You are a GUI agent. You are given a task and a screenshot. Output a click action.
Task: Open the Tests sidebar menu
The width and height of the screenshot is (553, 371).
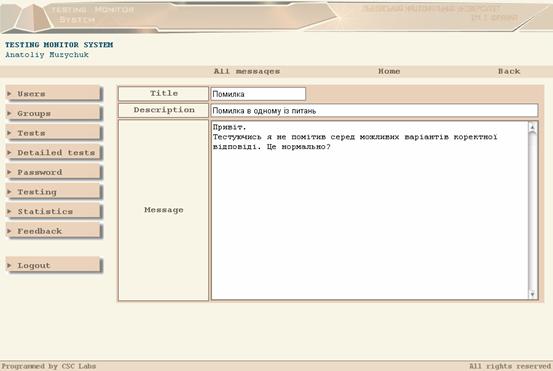54,133
